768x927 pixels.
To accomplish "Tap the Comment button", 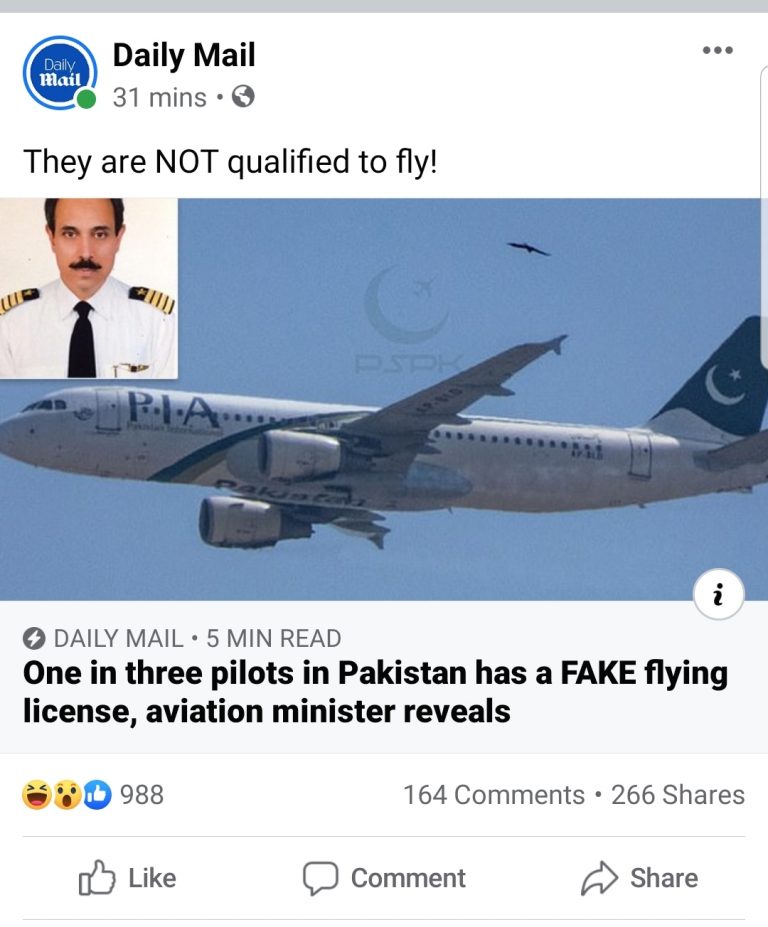I will (384, 878).
